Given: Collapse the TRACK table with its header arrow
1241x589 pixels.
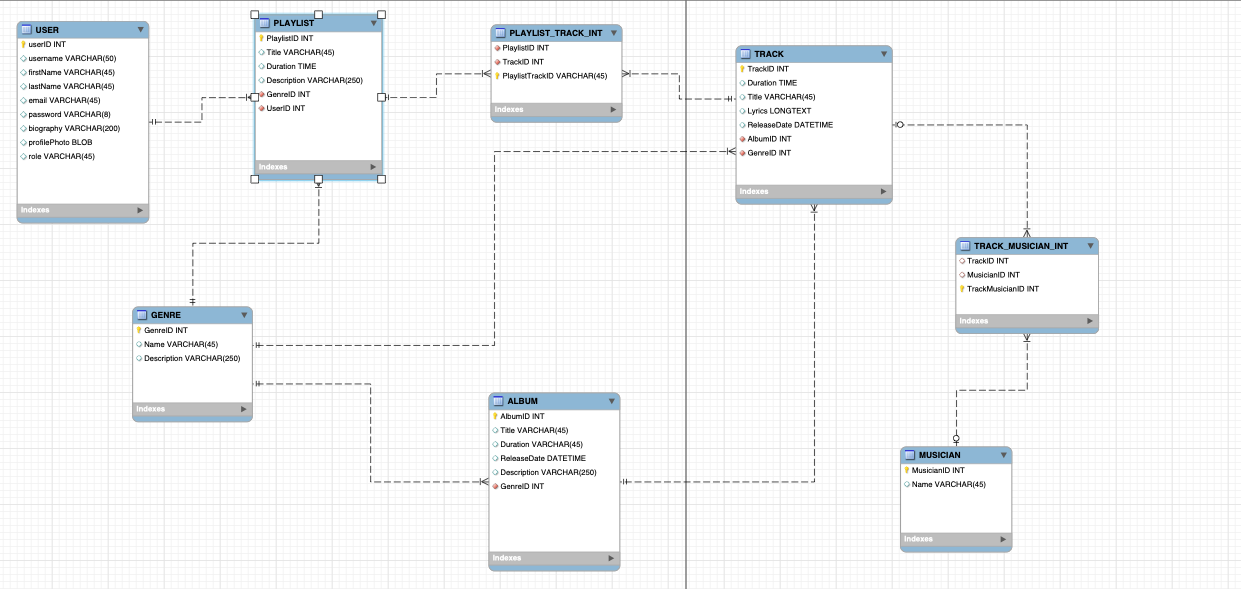Looking at the screenshot, I should (884, 54).
